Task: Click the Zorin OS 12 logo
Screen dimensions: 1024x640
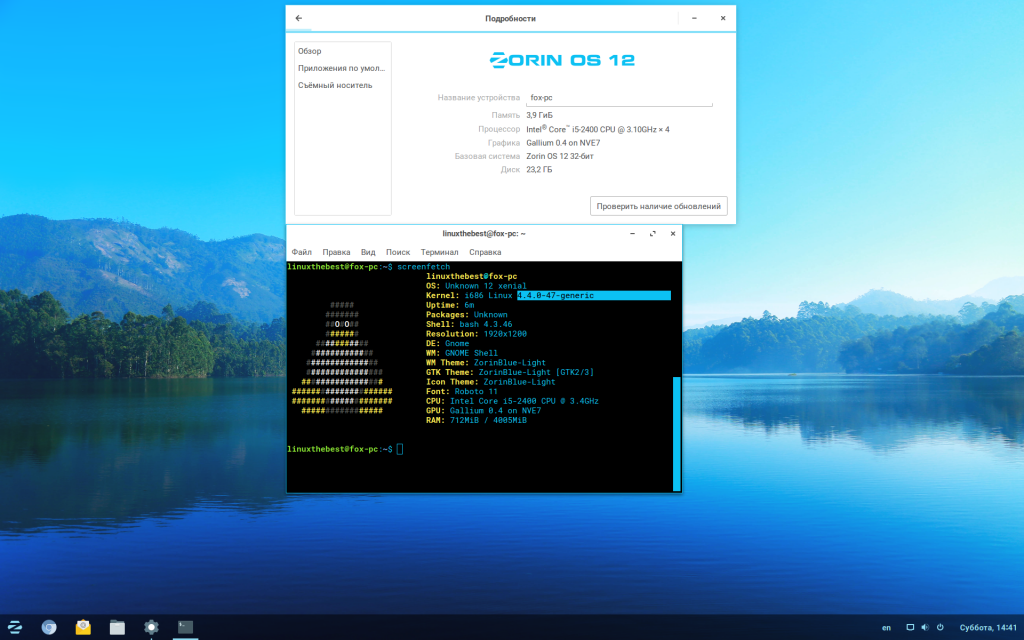Action: coord(562,60)
